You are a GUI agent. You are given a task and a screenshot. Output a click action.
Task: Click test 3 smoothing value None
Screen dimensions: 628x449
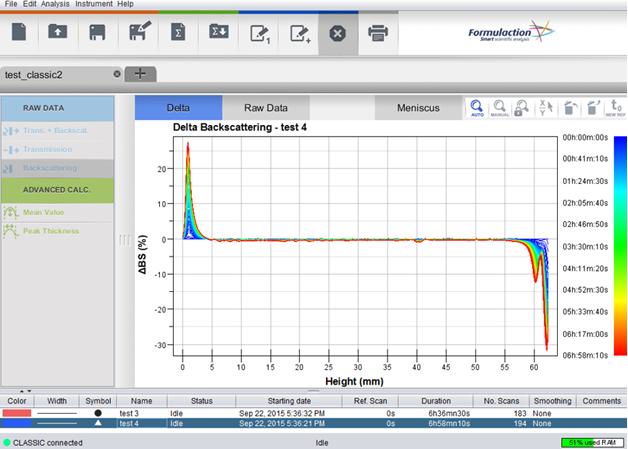click(542, 413)
